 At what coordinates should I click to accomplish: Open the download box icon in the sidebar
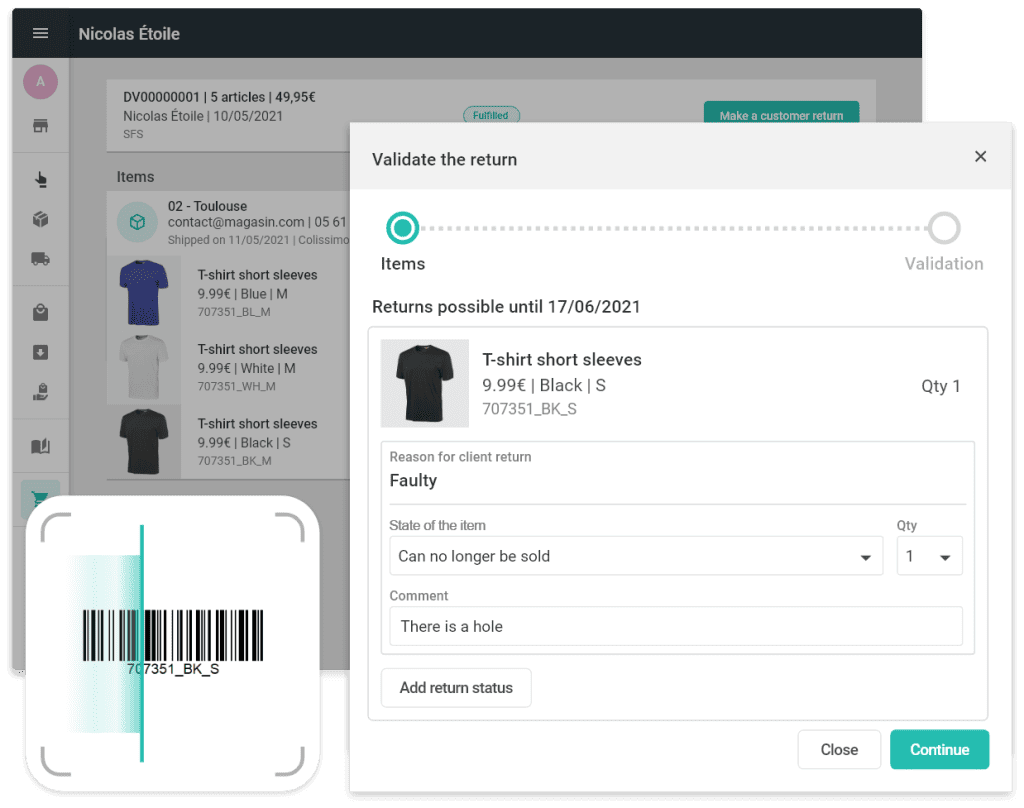pos(40,353)
